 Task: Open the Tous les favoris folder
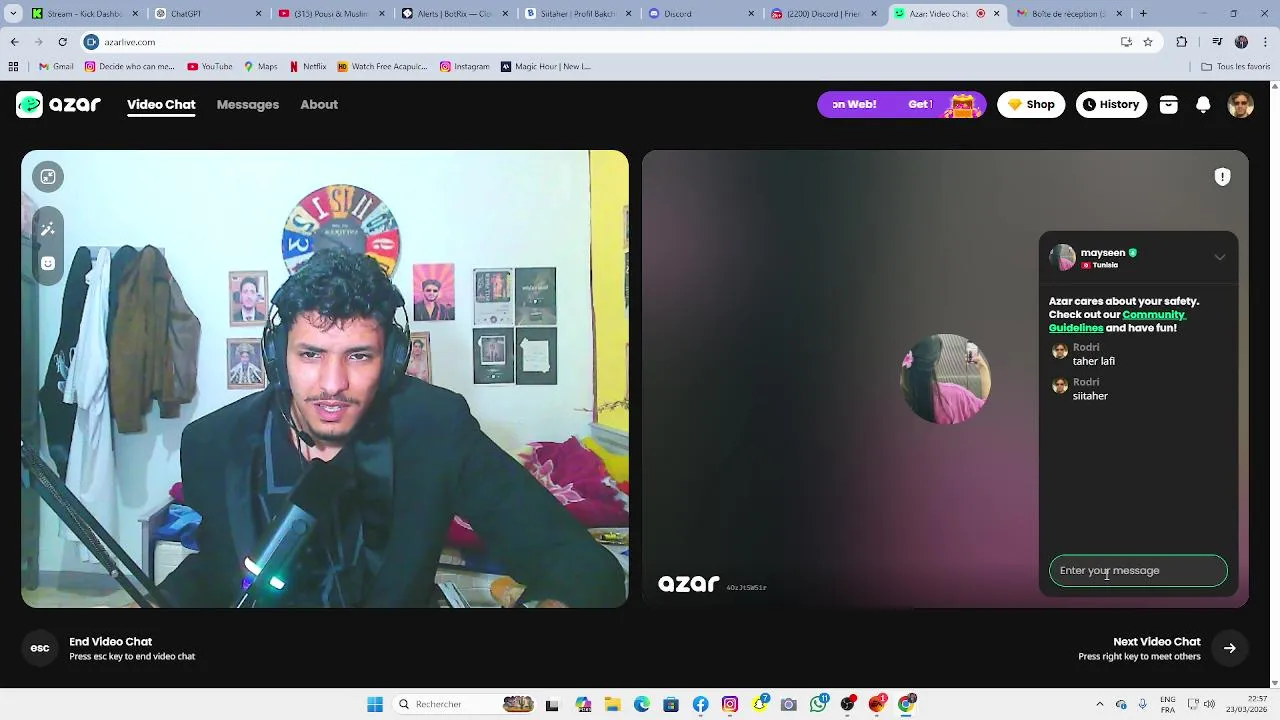pos(1236,67)
